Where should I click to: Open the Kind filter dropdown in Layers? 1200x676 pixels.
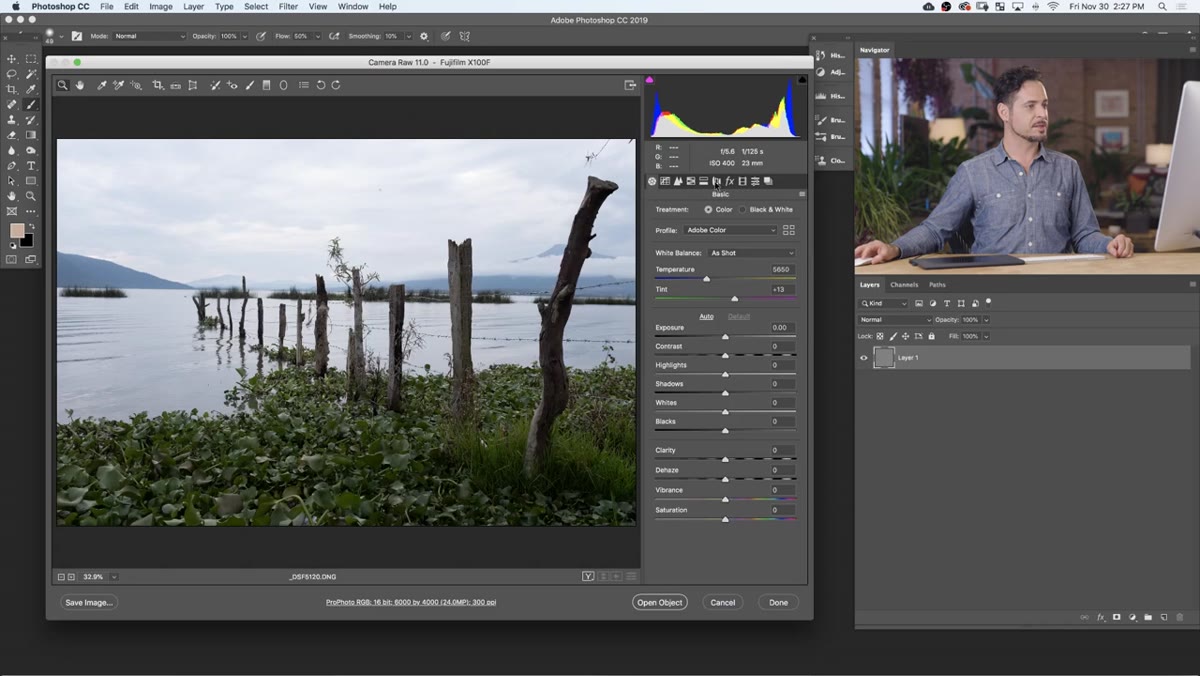pyautogui.click(x=884, y=303)
